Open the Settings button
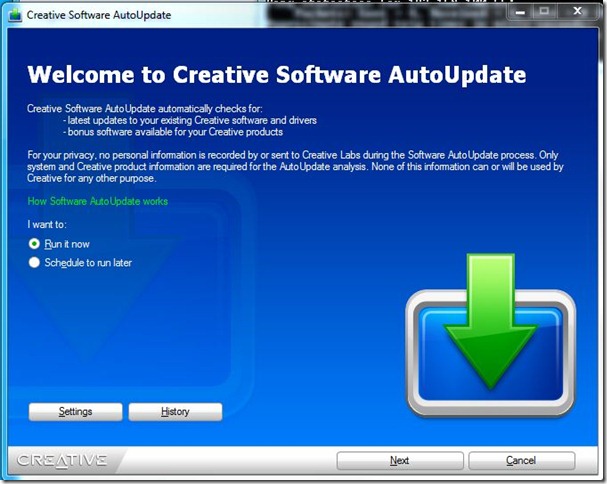The image size is (607, 484). pos(75,412)
